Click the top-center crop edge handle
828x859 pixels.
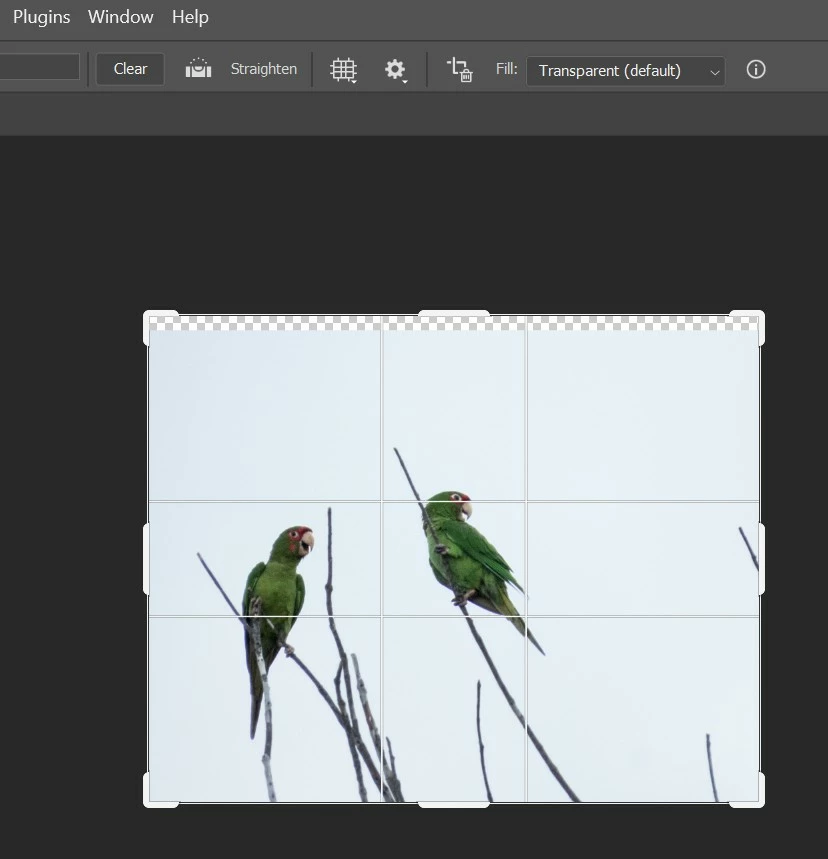point(454,313)
